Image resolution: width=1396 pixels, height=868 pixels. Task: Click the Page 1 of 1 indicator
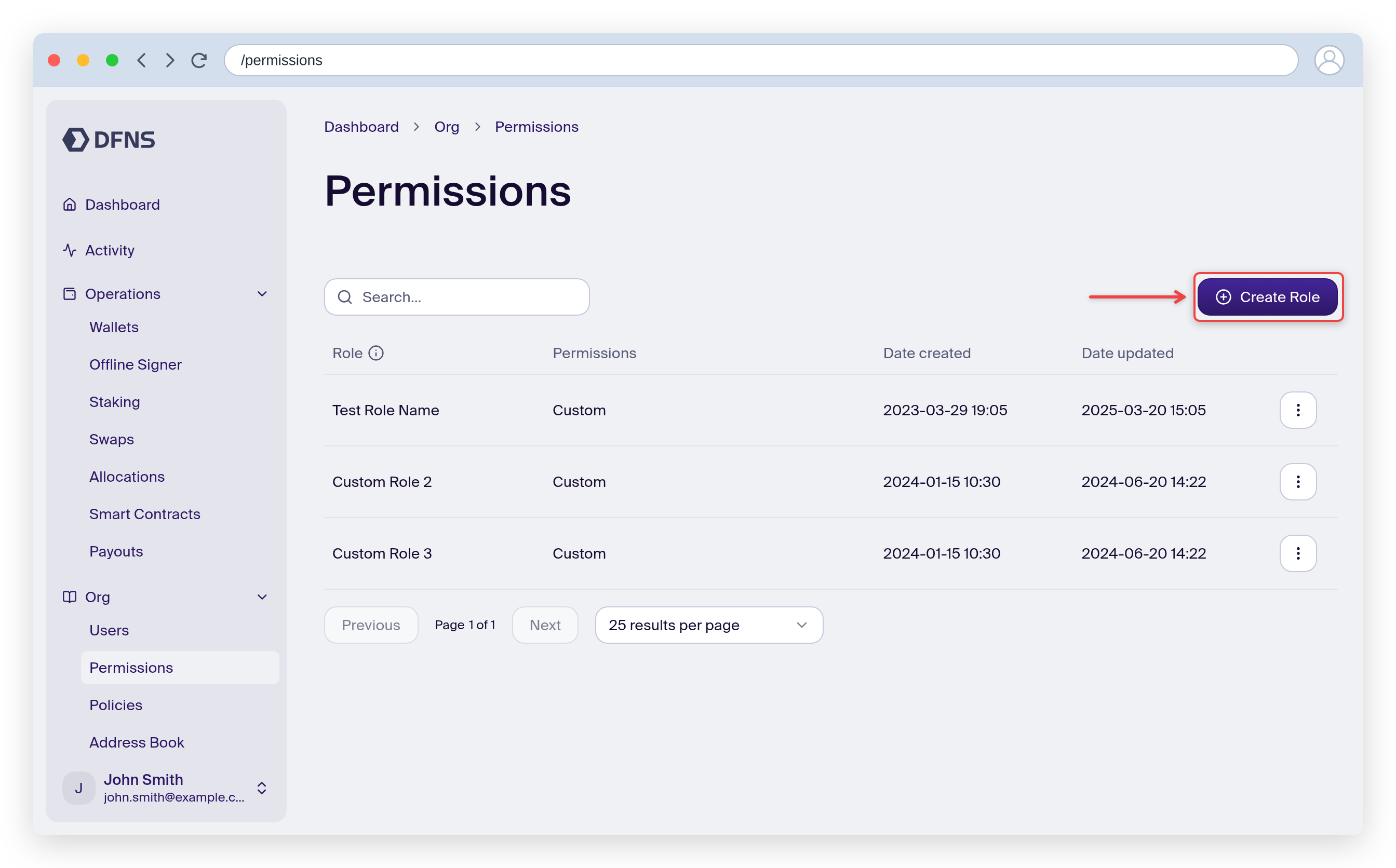(x=465, y=625)
